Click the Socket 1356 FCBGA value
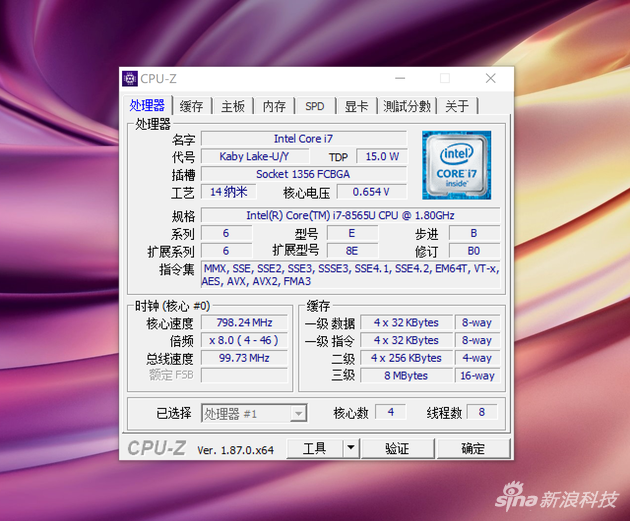Image resolution: width=630 pixels, height=521 pixels. [304, 174]
